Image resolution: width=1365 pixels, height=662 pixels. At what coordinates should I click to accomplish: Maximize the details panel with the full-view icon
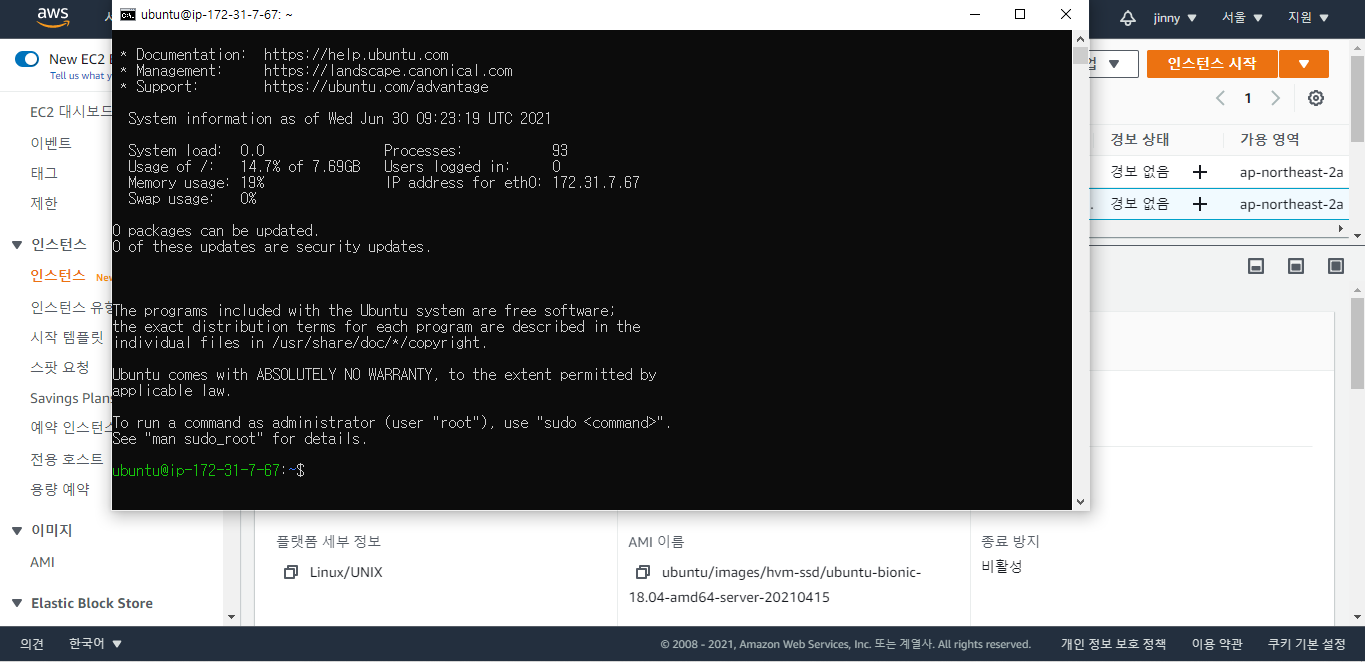click(1335, 266)
